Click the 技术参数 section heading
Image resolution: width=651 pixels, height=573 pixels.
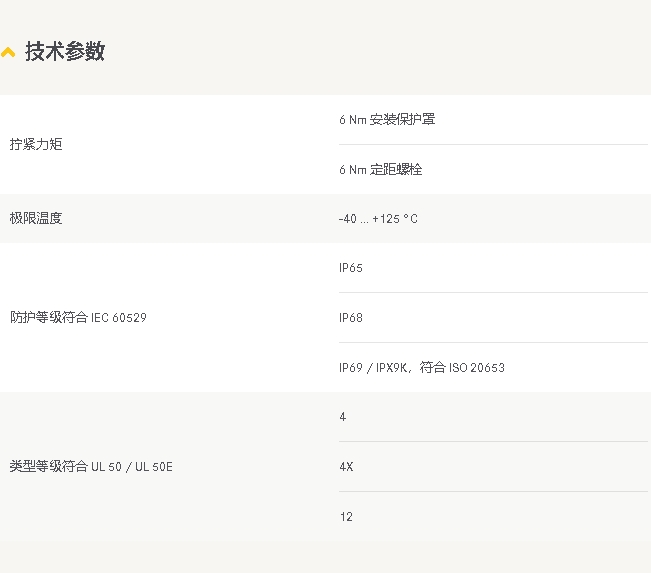65,52
